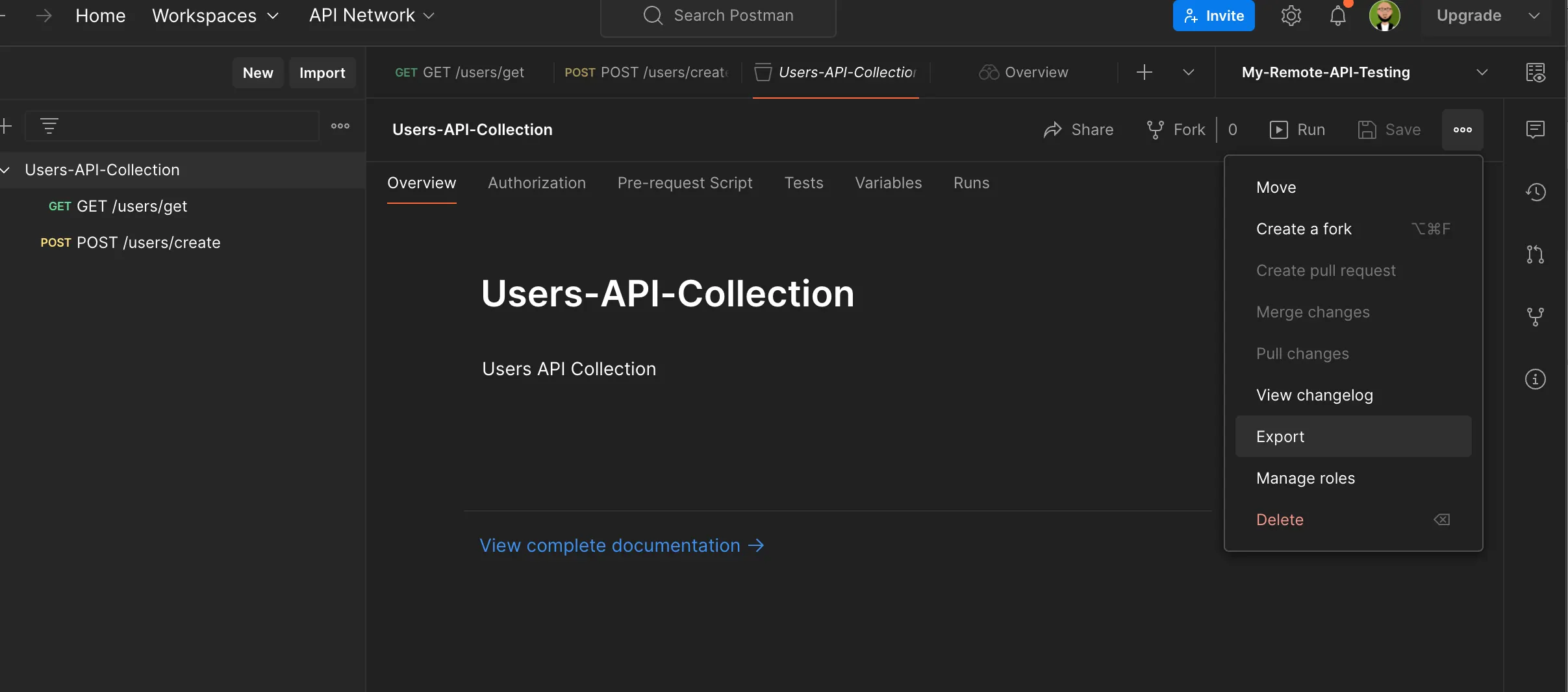Open View complete documentation link

click(622, 545)
